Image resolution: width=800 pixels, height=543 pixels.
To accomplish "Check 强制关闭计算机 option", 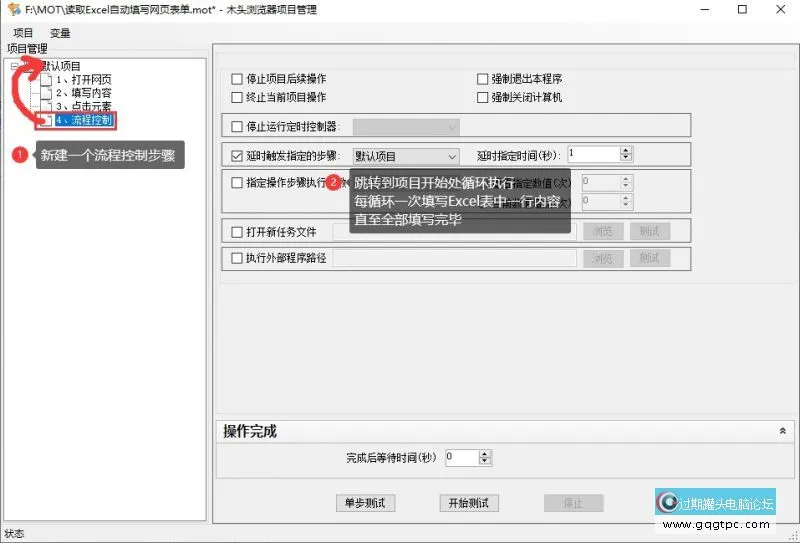I will click(482, 97).
